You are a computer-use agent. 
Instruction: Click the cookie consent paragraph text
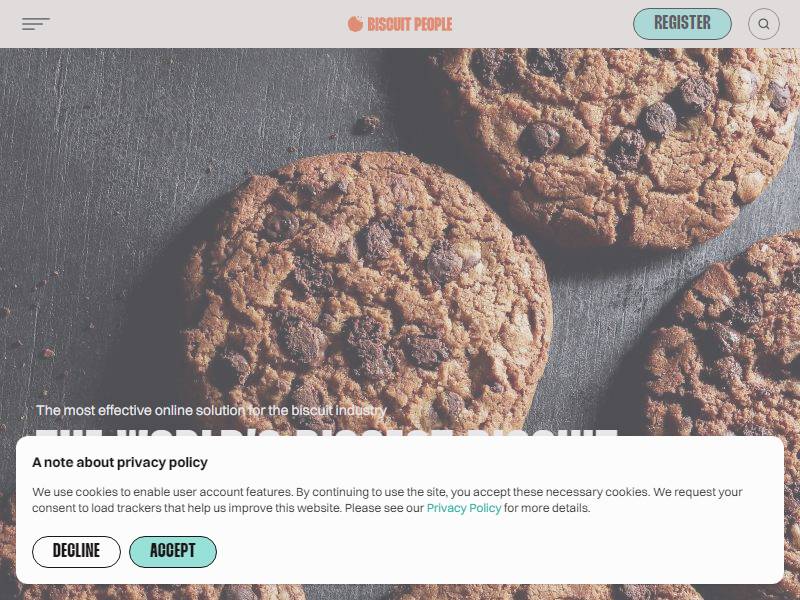(387, 500)
